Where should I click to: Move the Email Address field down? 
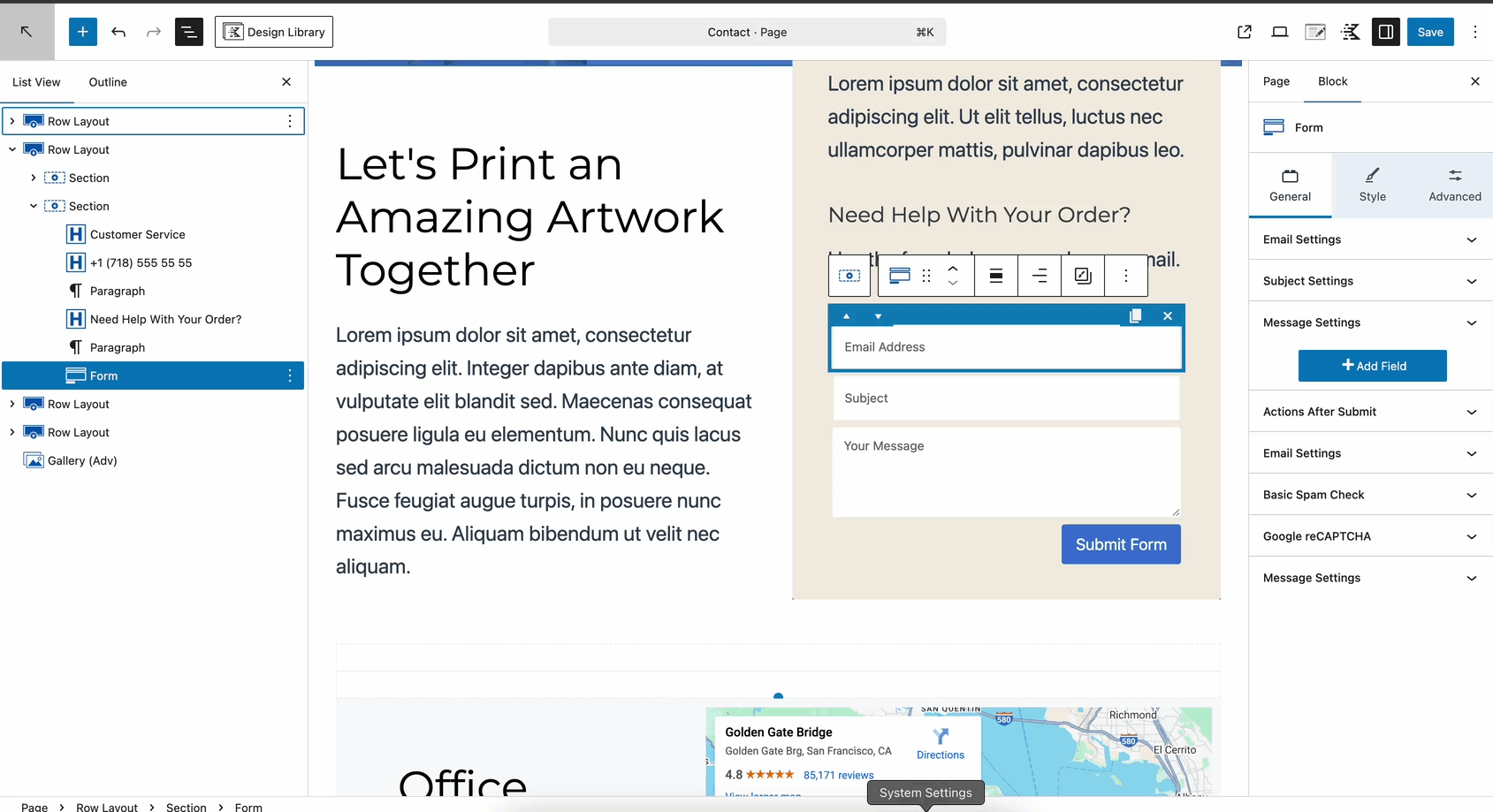tap(878, 316)
